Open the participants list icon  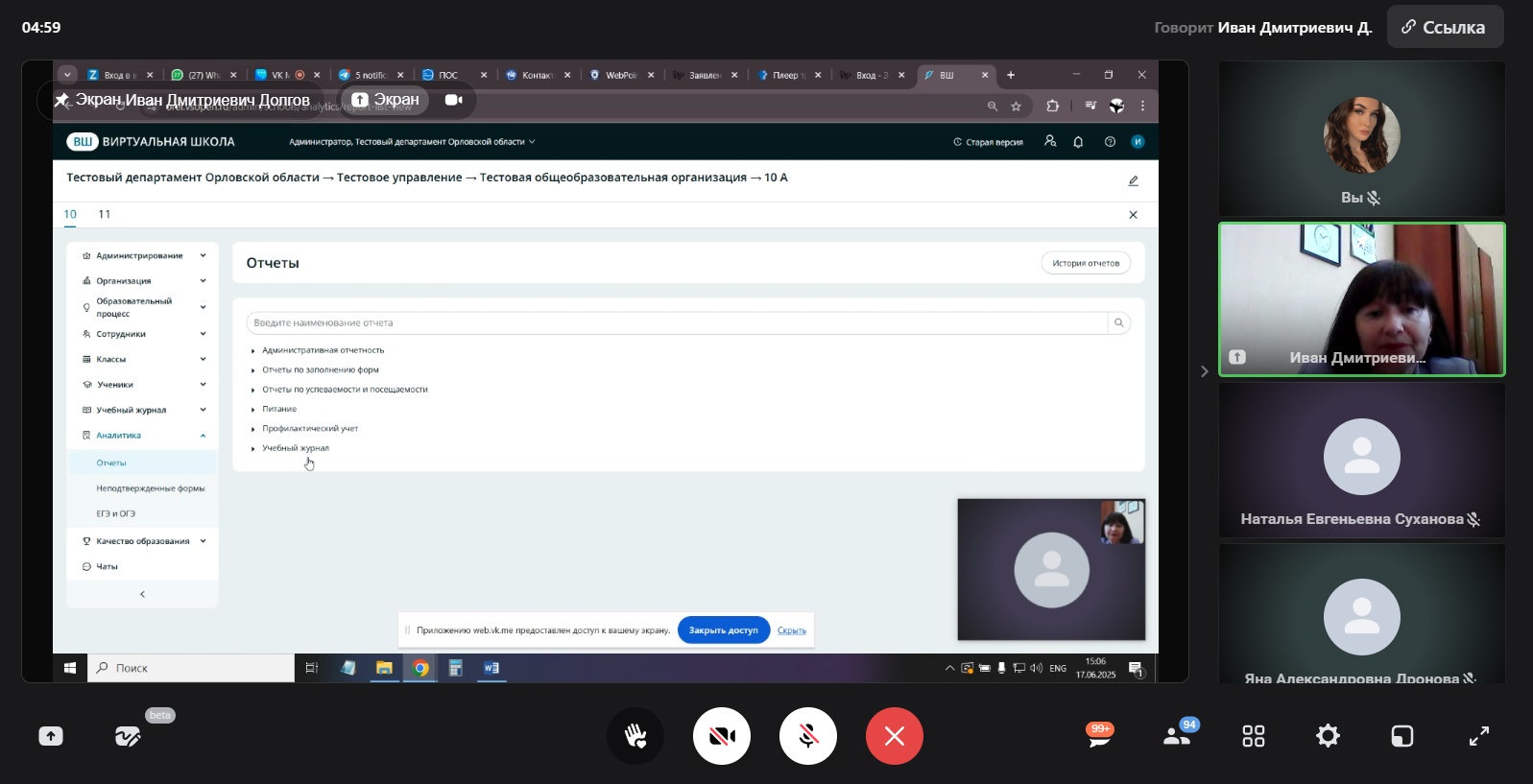click(x=1177, y=736)
